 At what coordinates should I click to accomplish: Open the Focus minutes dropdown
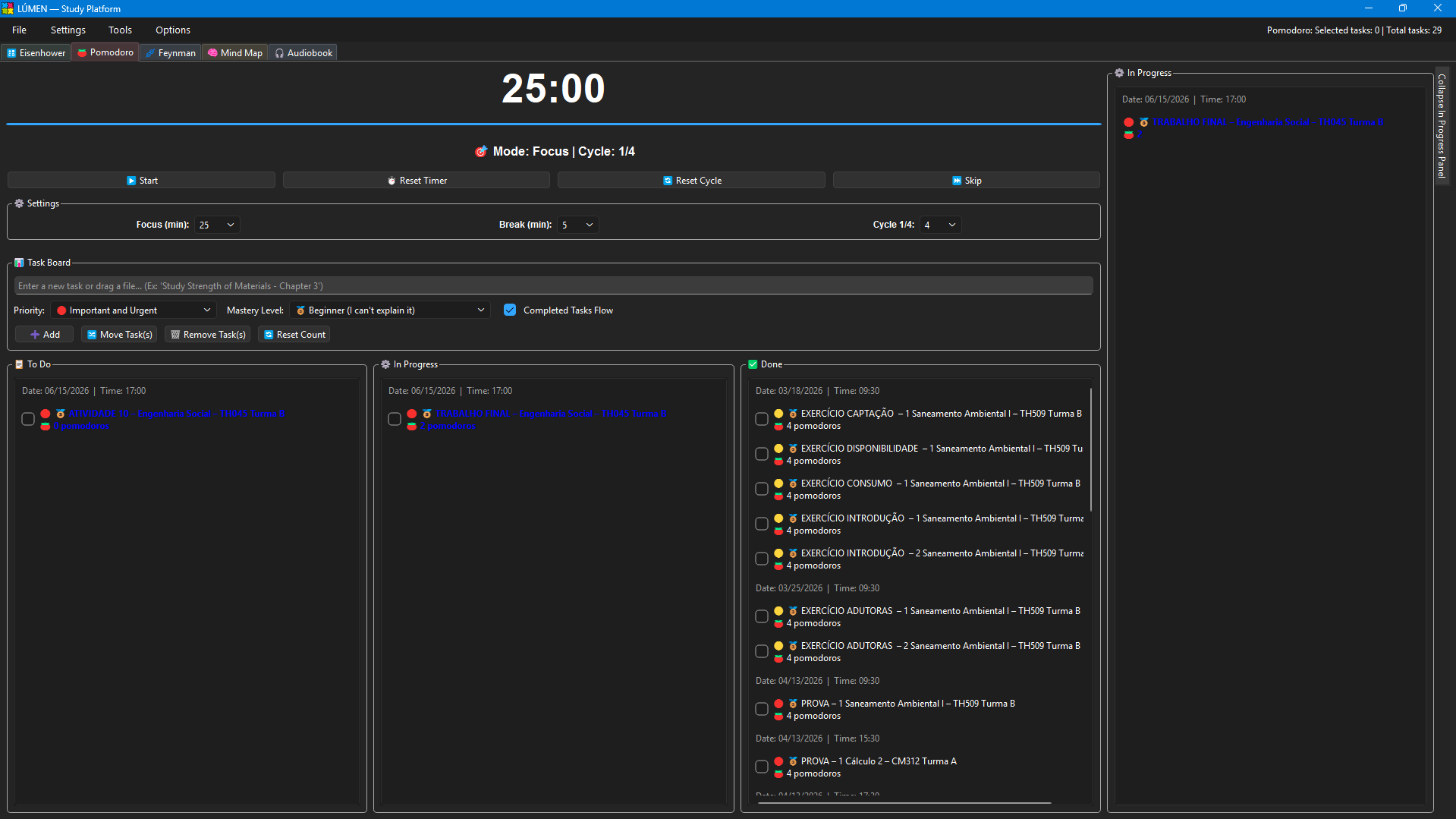click(217, 225)
